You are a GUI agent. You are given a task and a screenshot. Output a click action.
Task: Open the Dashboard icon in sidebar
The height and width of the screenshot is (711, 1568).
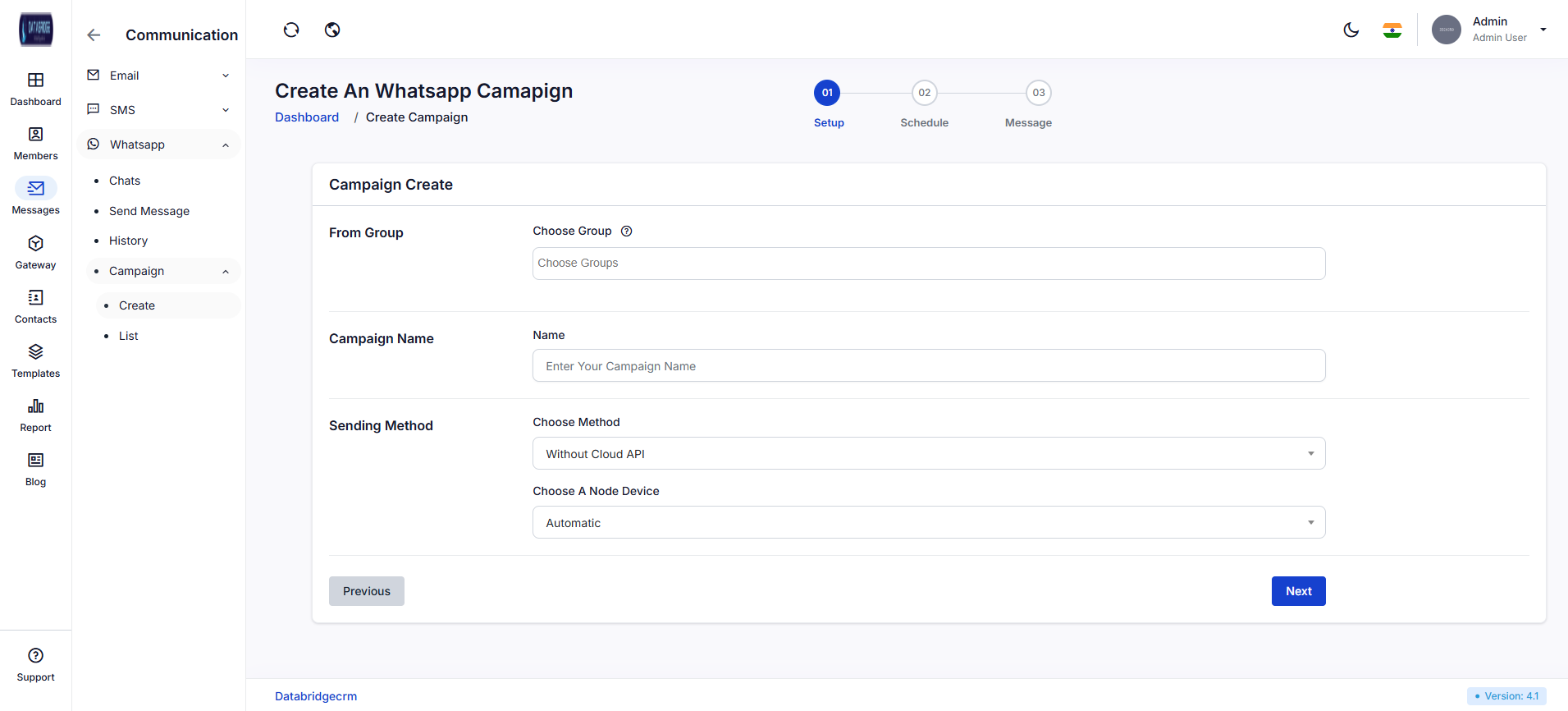[x=35, y=80]
